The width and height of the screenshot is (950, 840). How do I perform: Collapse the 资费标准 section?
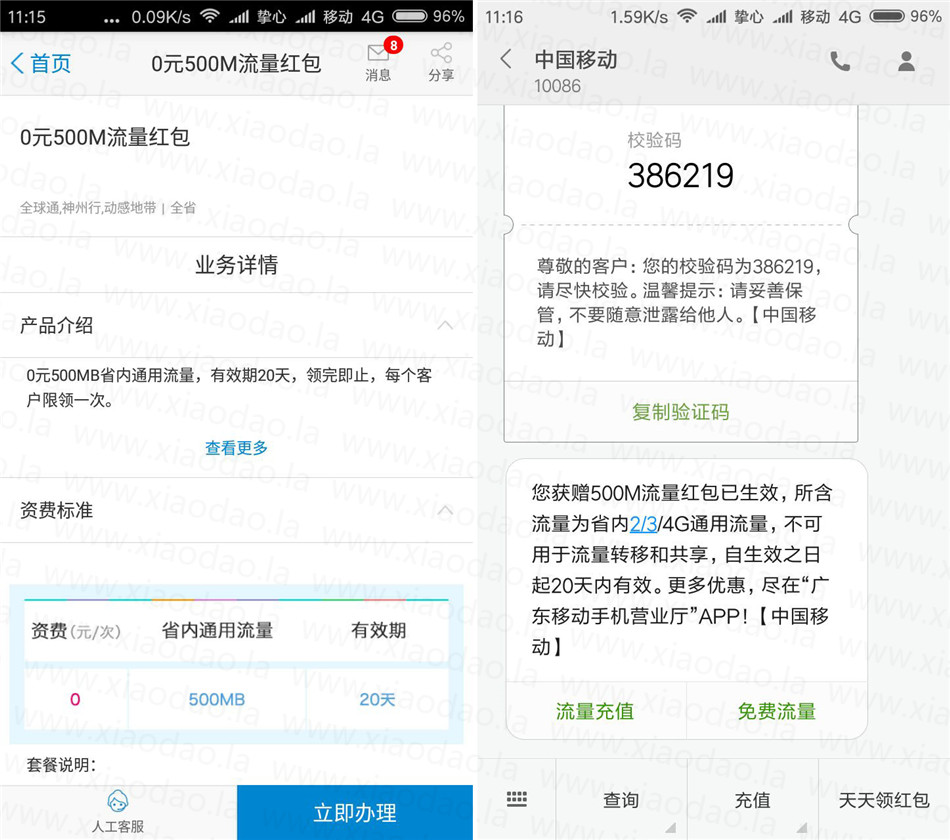(445, 510)
